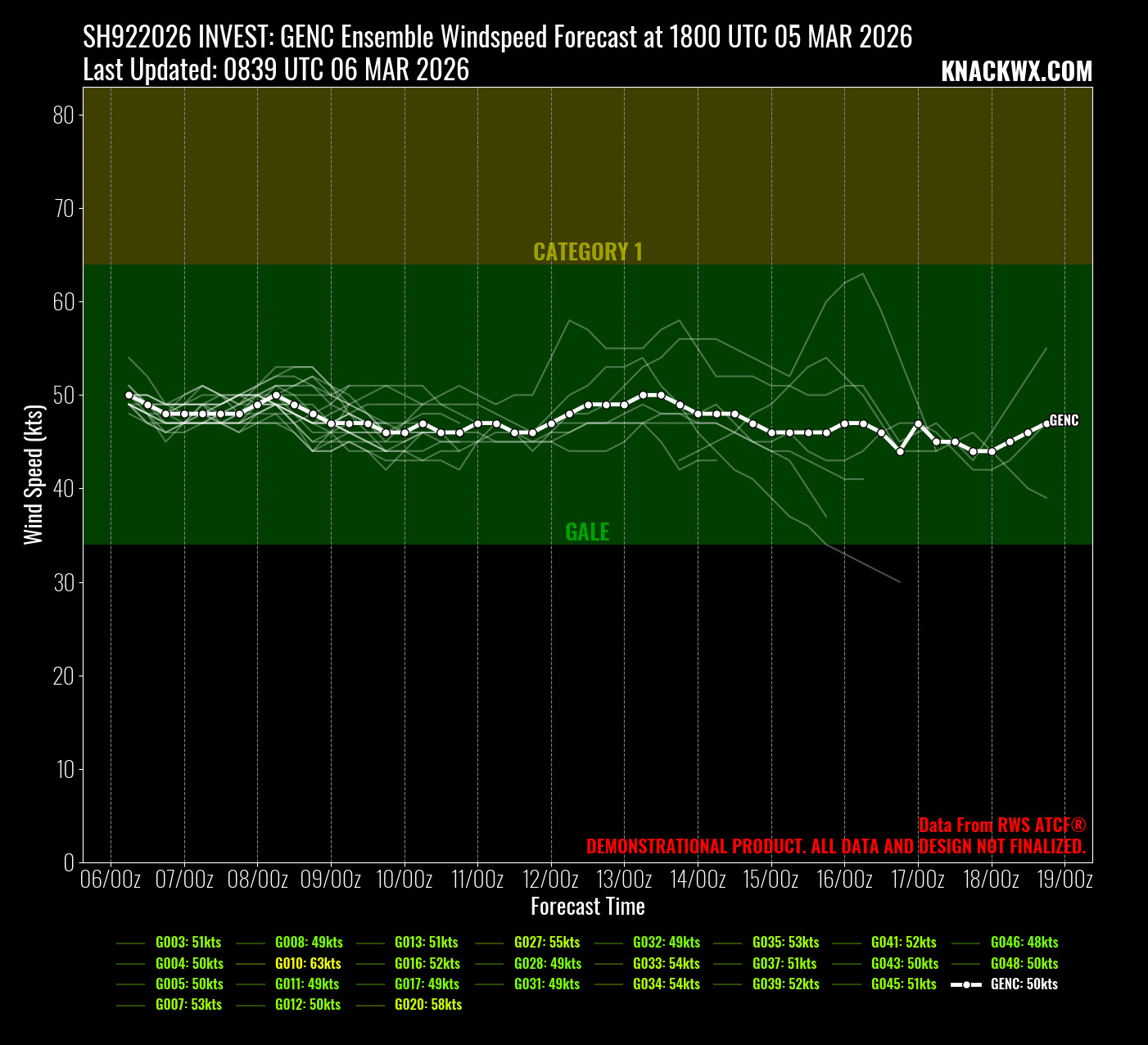Select the G020: 58kts legend item
This screenshot has width=1148, height=1045.
point(427,1004)
